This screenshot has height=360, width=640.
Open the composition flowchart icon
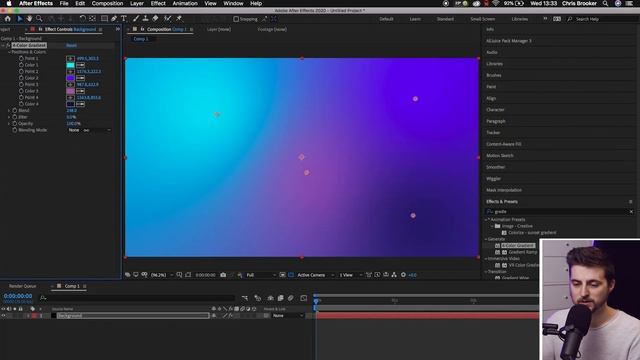click(394, 275)
